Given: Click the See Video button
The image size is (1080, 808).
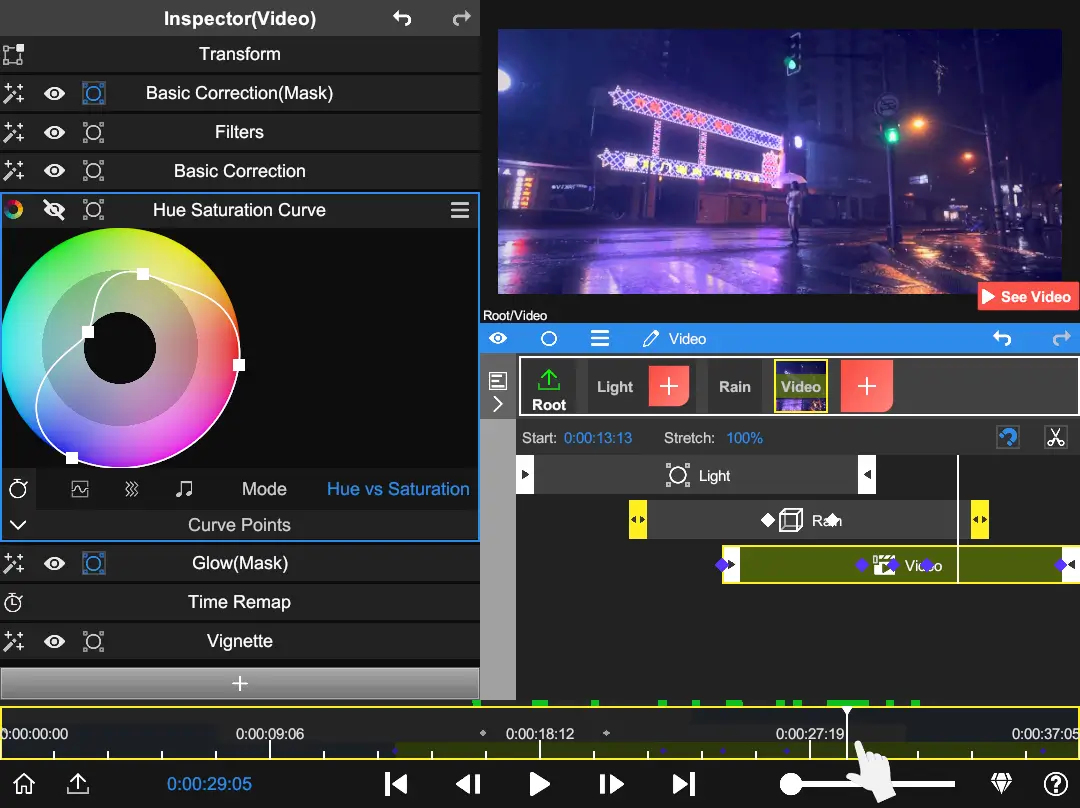Looking at the screenshot, I should click(1027, 296).
